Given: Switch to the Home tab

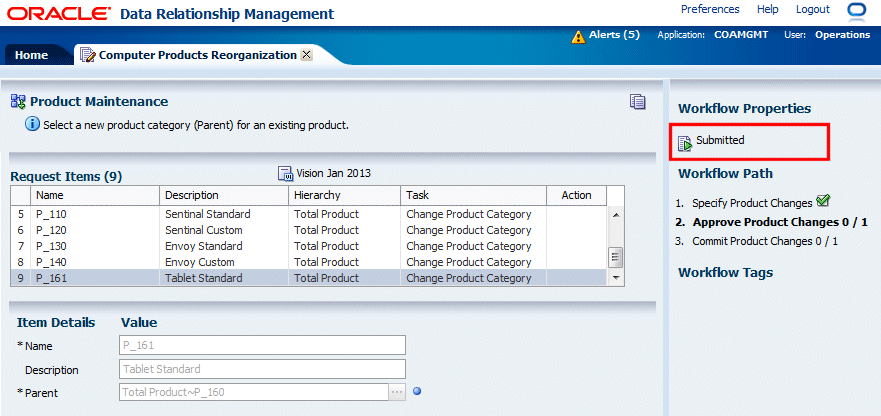Looking at the screenshot, I should coord(32,55).
